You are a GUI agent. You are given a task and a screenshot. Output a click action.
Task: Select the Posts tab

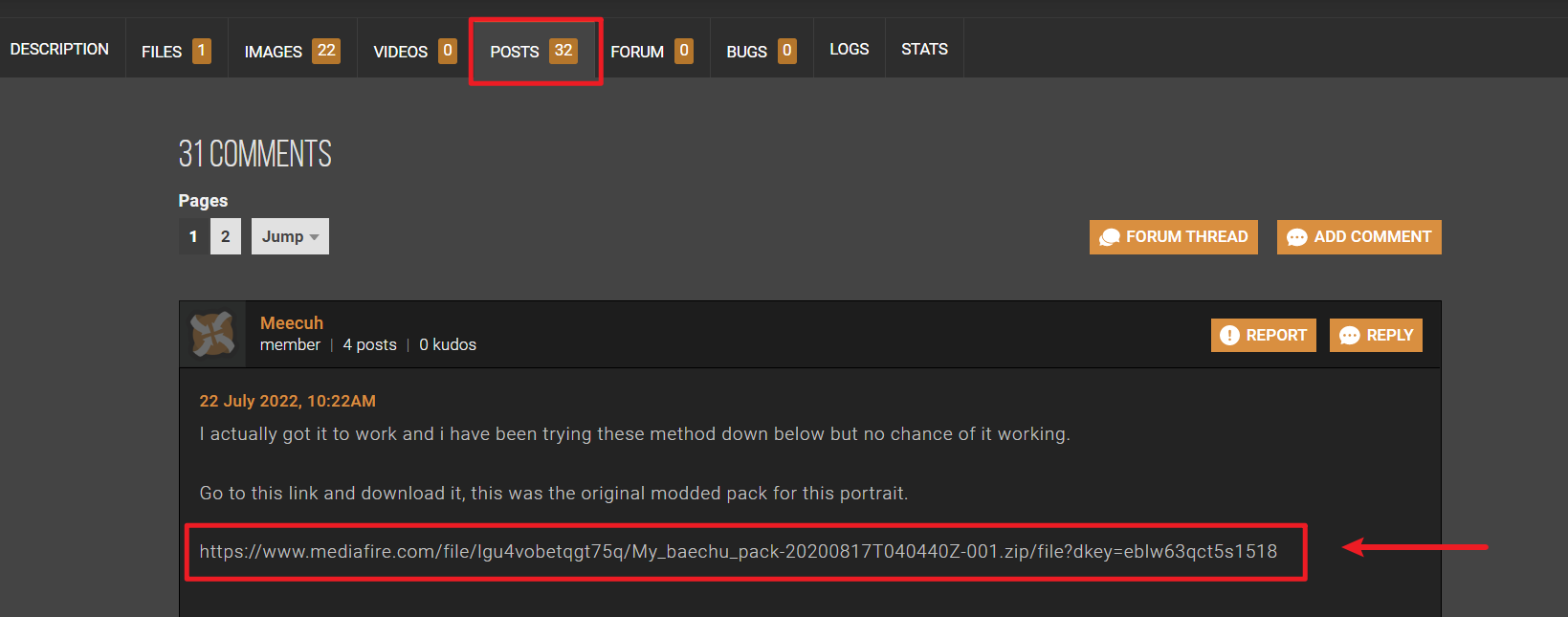pyautogui.click(x=535, y=51)
